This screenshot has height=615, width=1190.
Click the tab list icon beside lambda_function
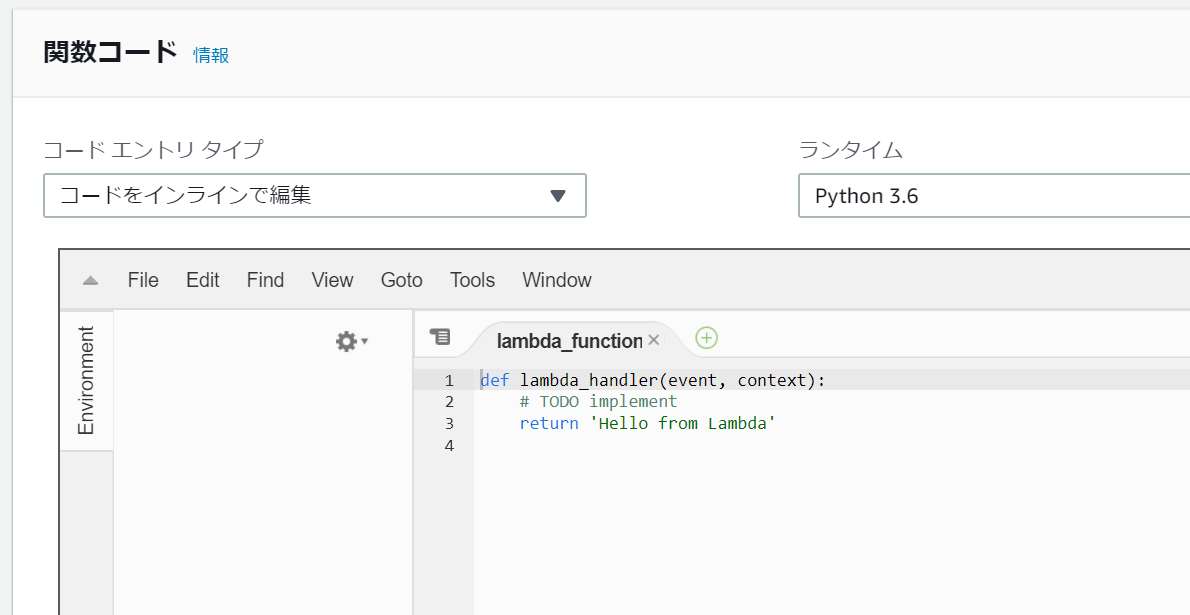(440, 338)
